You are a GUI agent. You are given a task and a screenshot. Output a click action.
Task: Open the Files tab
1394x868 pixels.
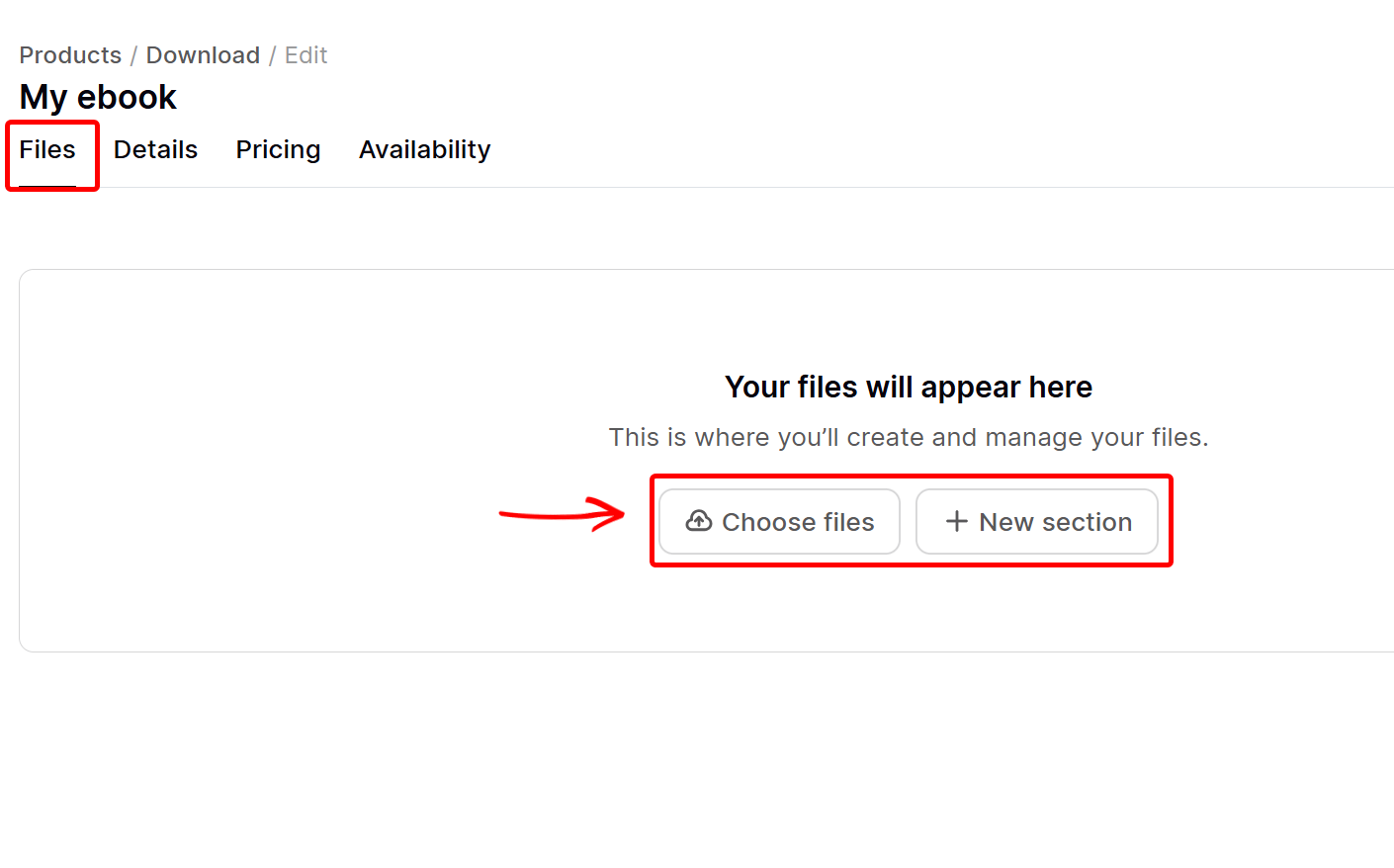coord(47,149)
